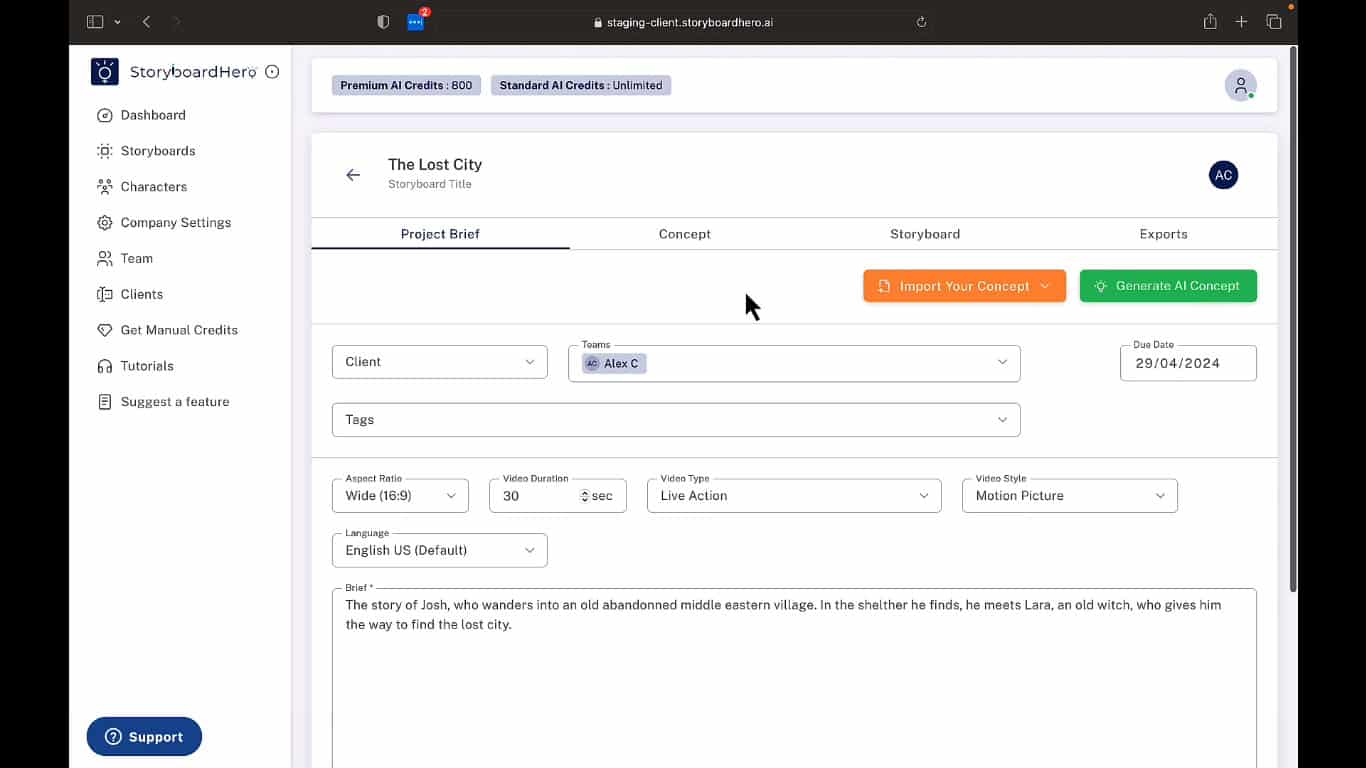This screenshot has height=768, width=1366.
Task: Click Generate AI Concept button
Action: [1168, 286]
